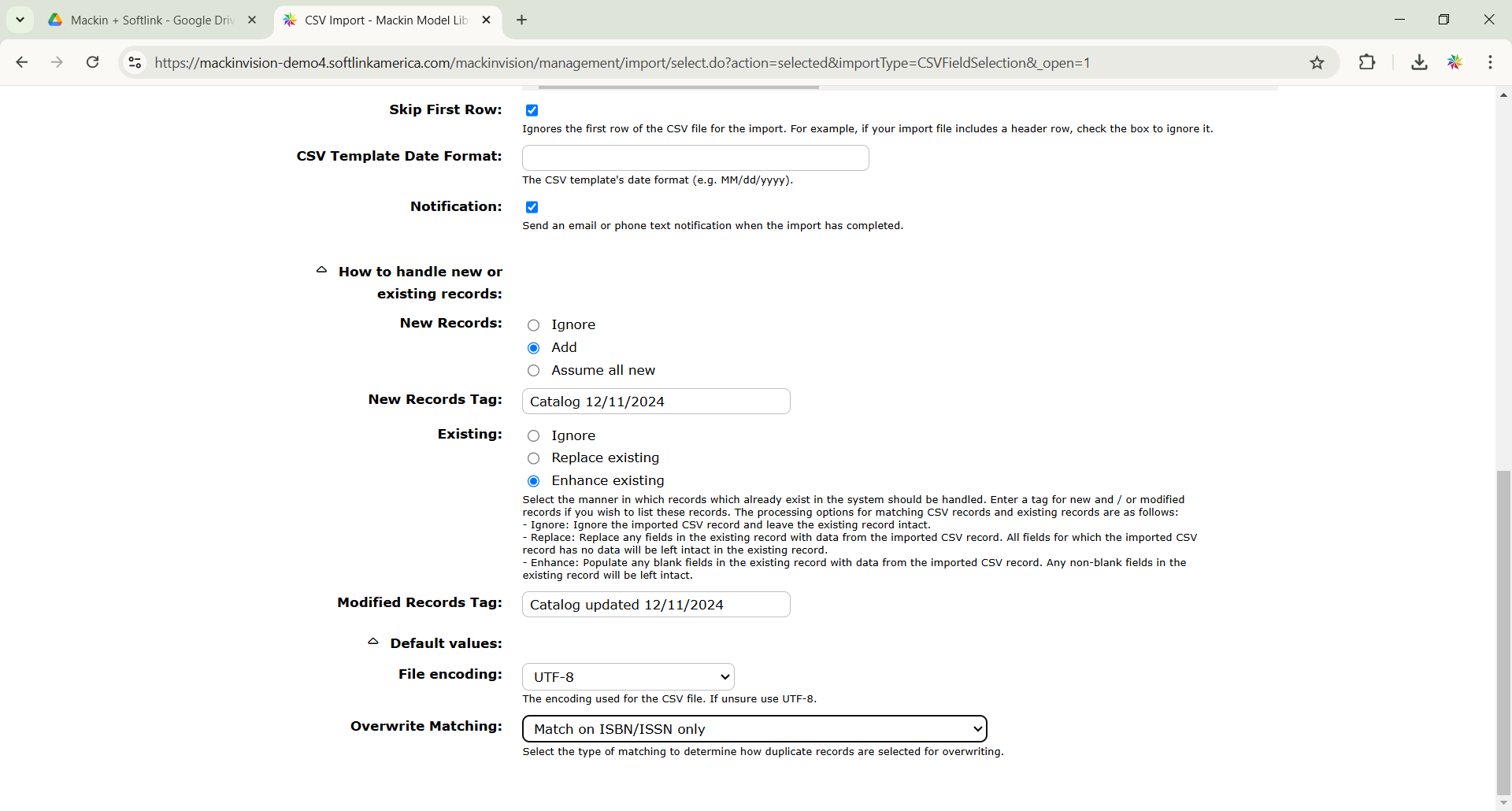The width and height of the screenshot is (1512, 811).
Task: Choose Replace existing option
Action: tap(533, 458)
